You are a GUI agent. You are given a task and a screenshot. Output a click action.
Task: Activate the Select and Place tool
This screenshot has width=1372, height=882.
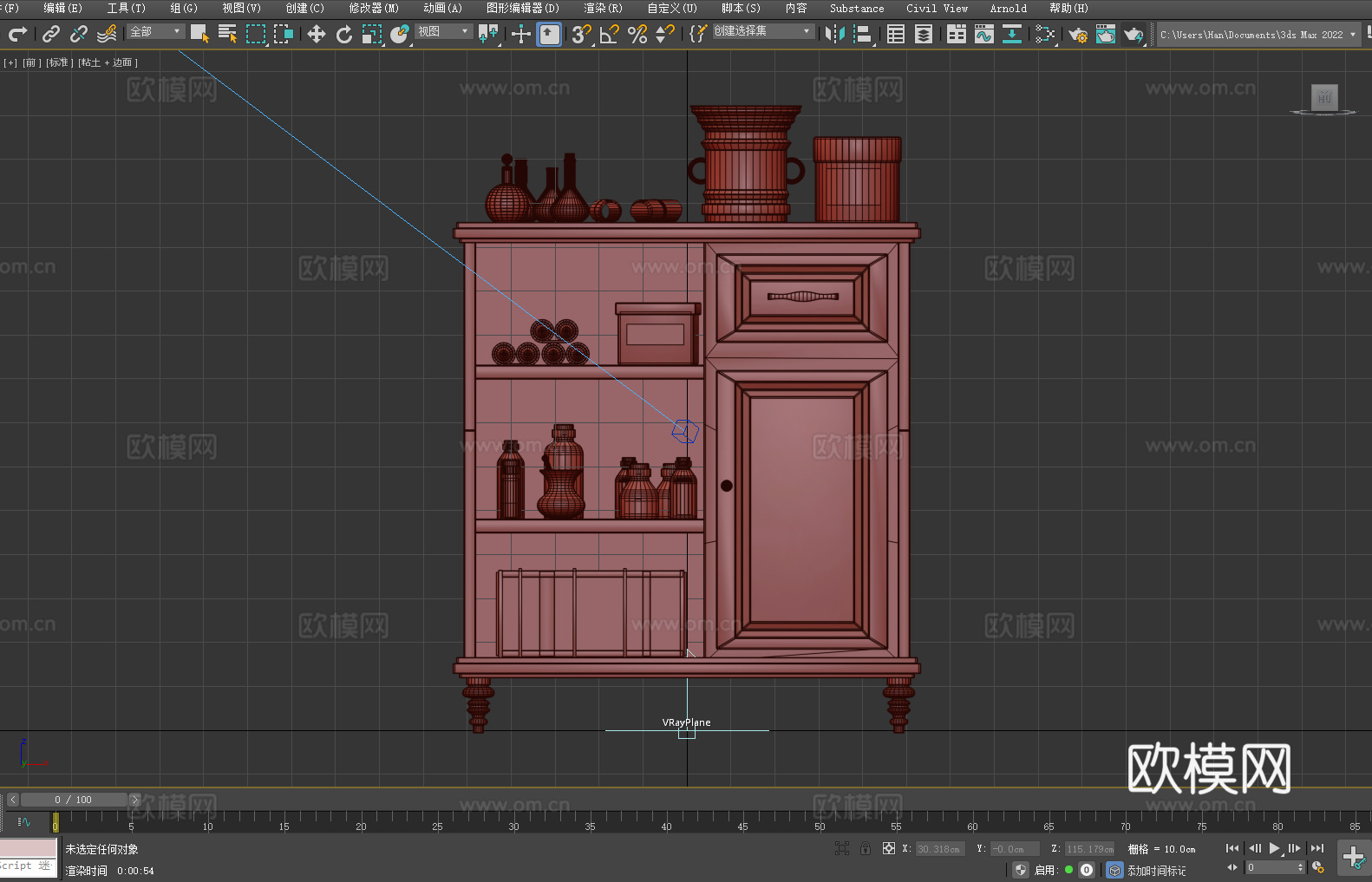coord(400,34)
